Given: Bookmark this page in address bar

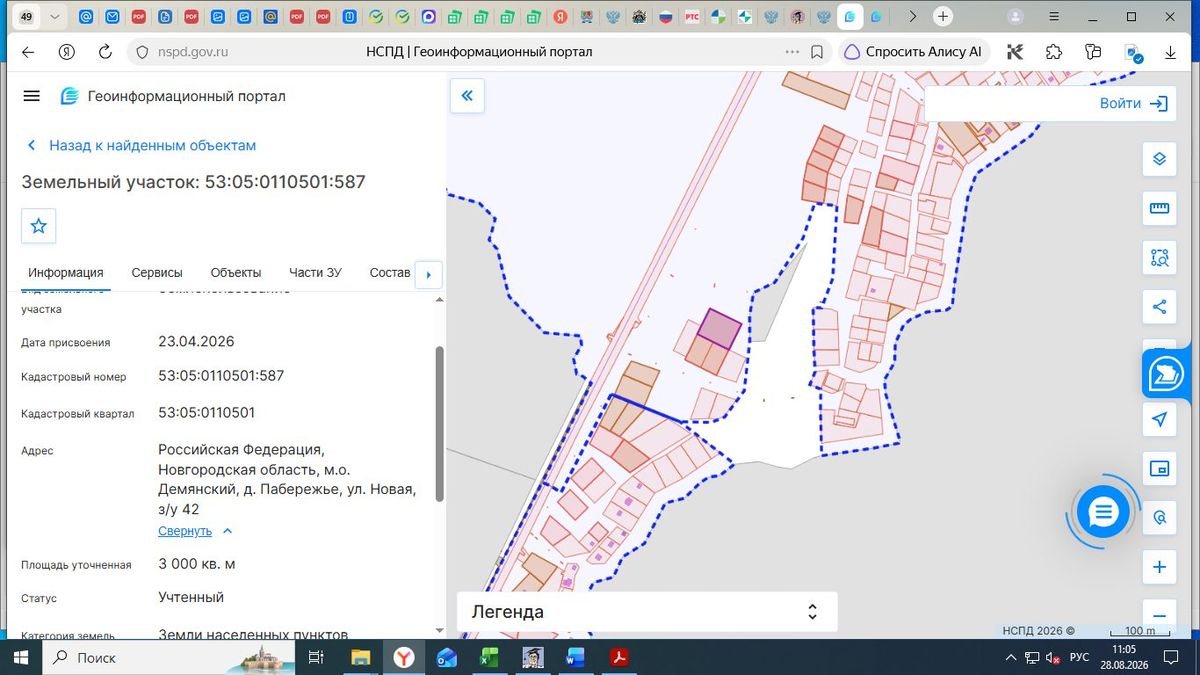Looking at the screenshot, I should pos(817,52).
